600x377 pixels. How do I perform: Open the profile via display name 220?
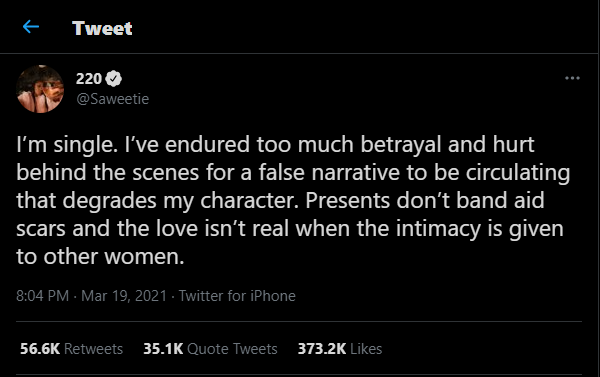pyautogui.click(x=88, y=78)
